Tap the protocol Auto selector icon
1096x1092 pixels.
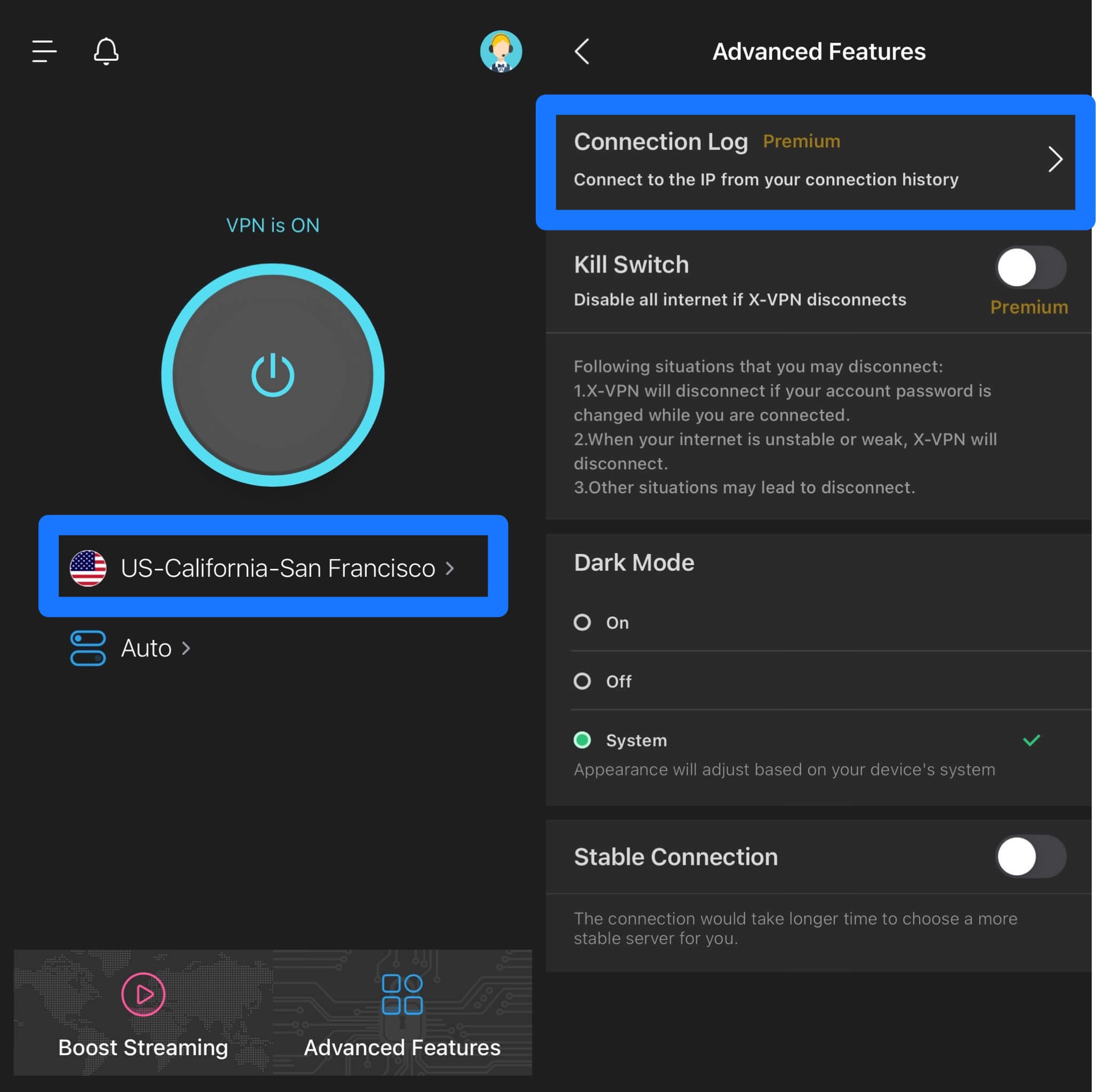[x=88, y=648]
